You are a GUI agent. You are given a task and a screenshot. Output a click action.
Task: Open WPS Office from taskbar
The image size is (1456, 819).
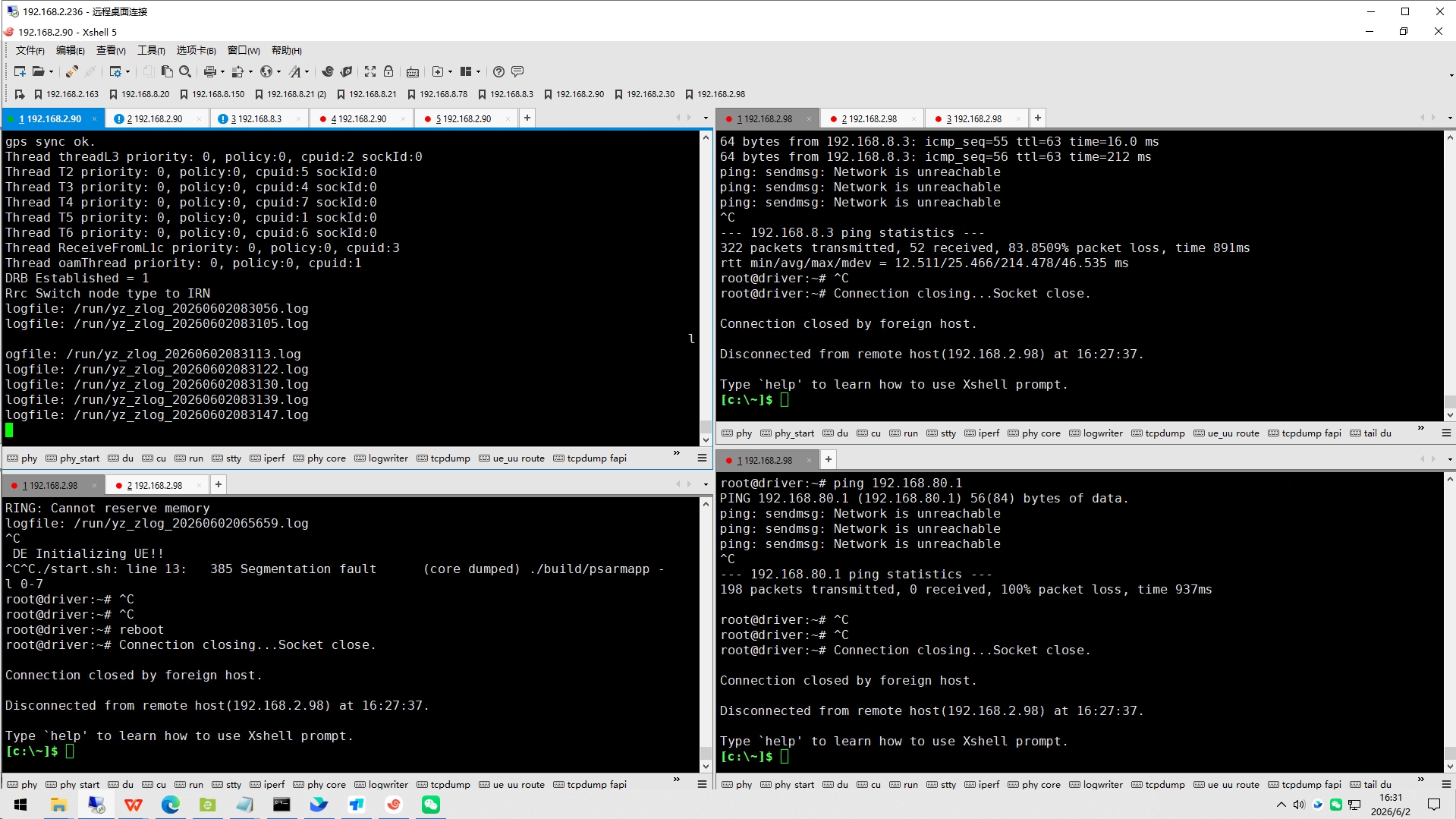pyautogui.click(x=133, y=805)
